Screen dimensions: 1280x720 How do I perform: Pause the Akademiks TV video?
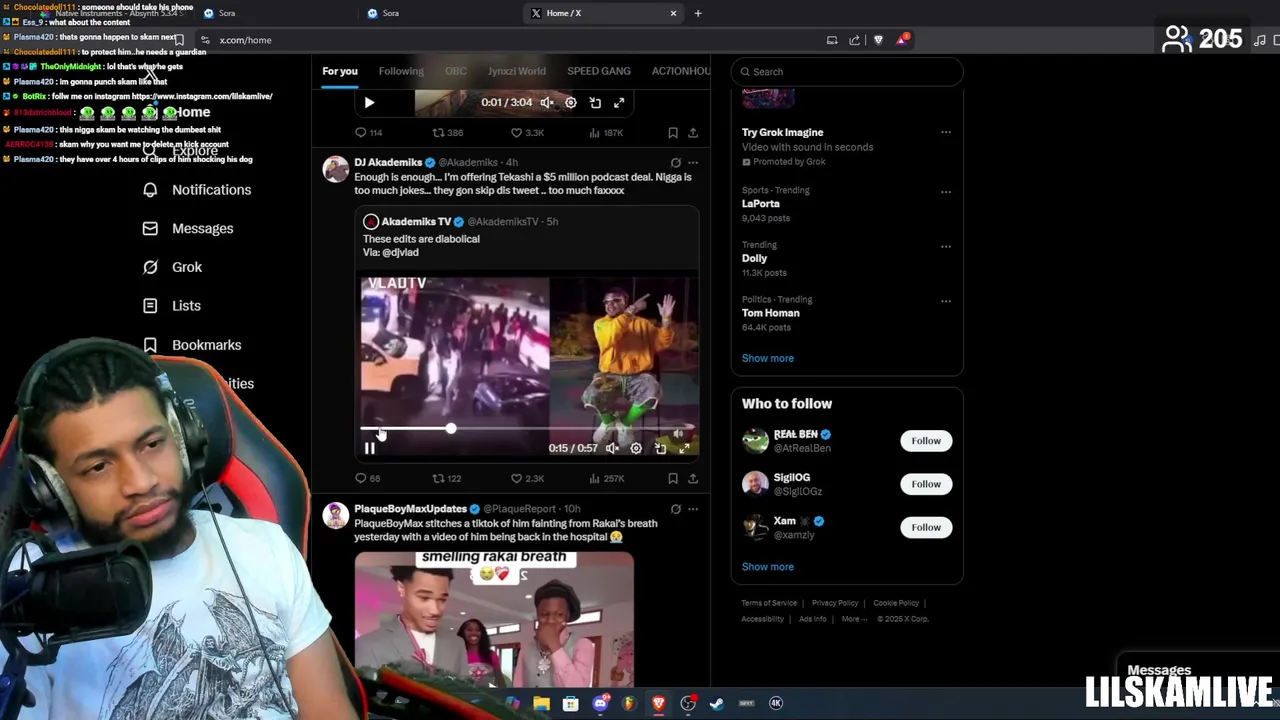[369, 449]
